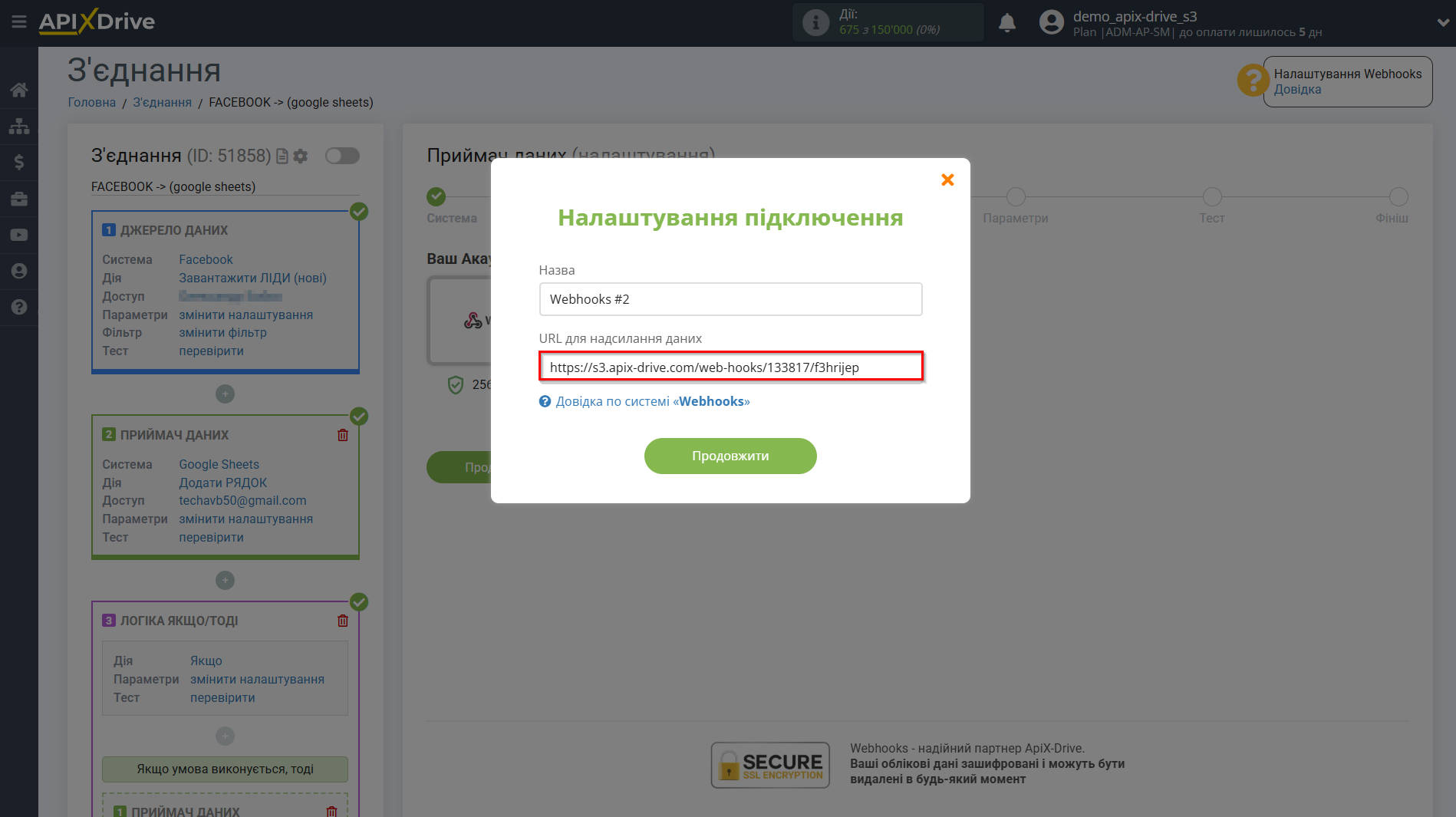Add a step after Google Sheets receiver block
The image size is (1456, 817).
click(225, 580)
